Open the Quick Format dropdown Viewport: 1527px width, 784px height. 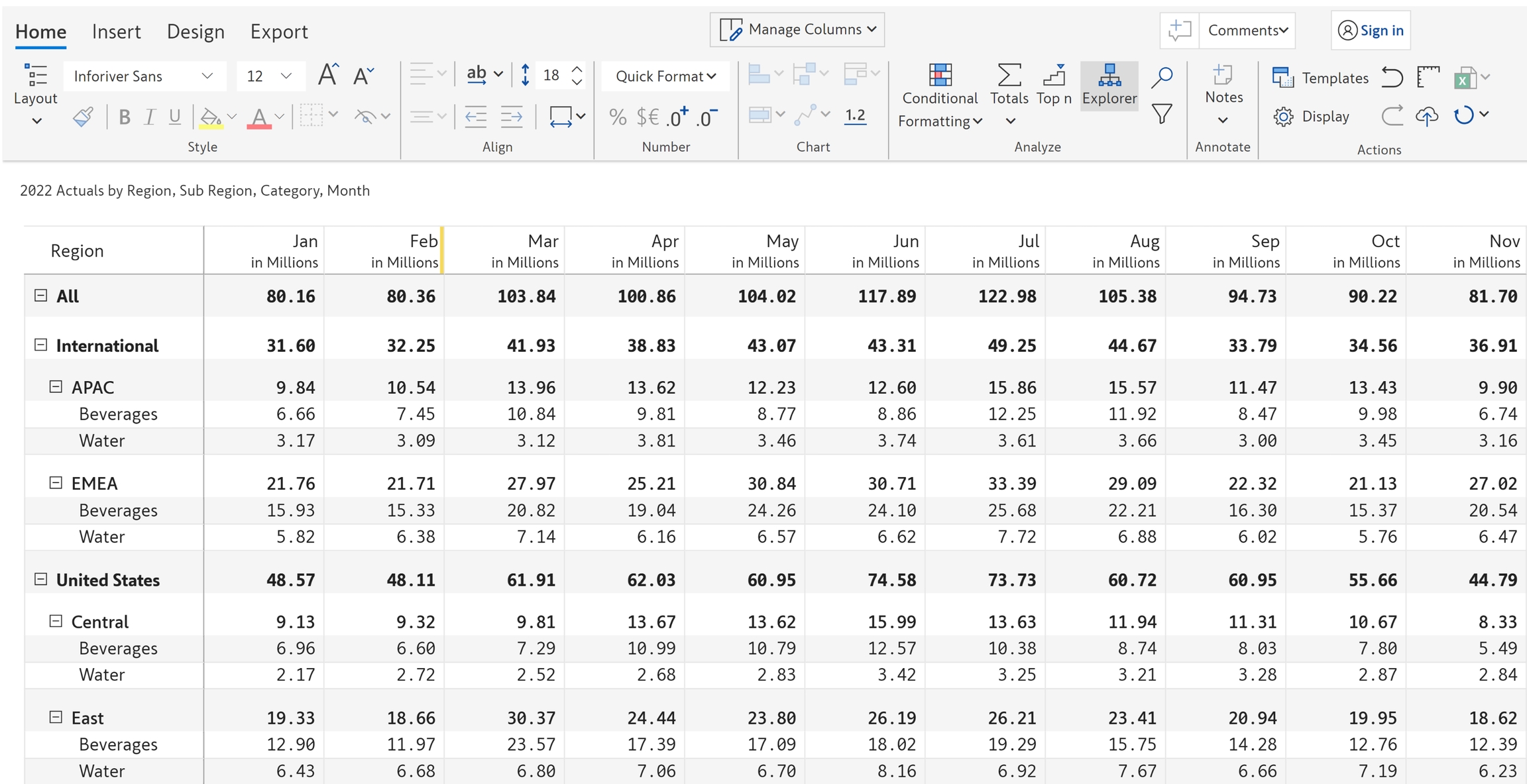(x=665, y=76)
